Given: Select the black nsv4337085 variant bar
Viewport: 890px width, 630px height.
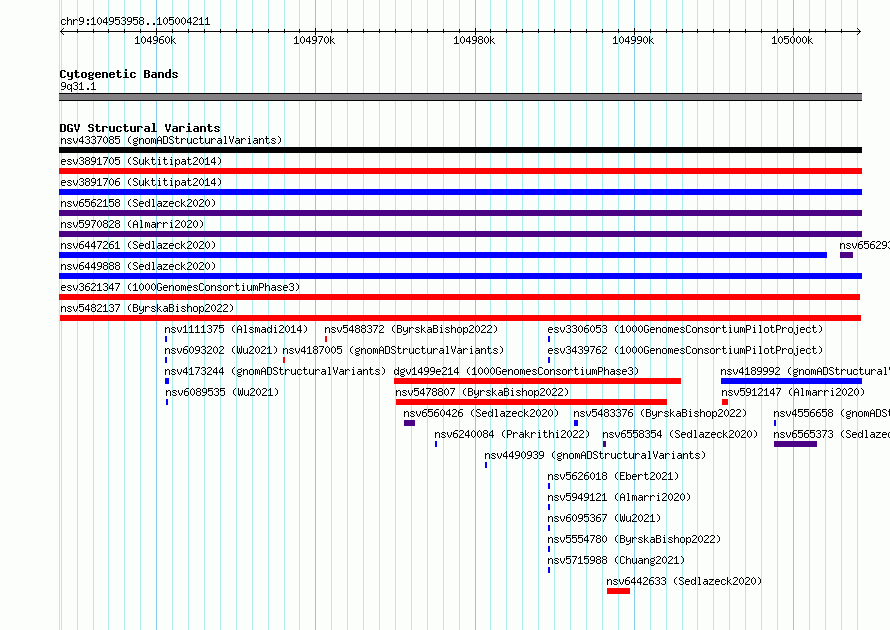Looking at the screenshot, I should [x=460, y=150].
